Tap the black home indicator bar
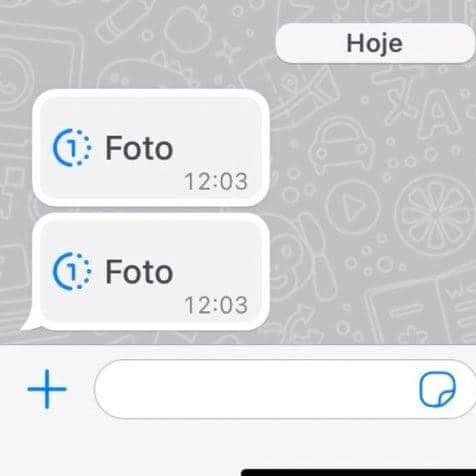The height and width of the screenshot is (476, 476). tap(358, 472)
